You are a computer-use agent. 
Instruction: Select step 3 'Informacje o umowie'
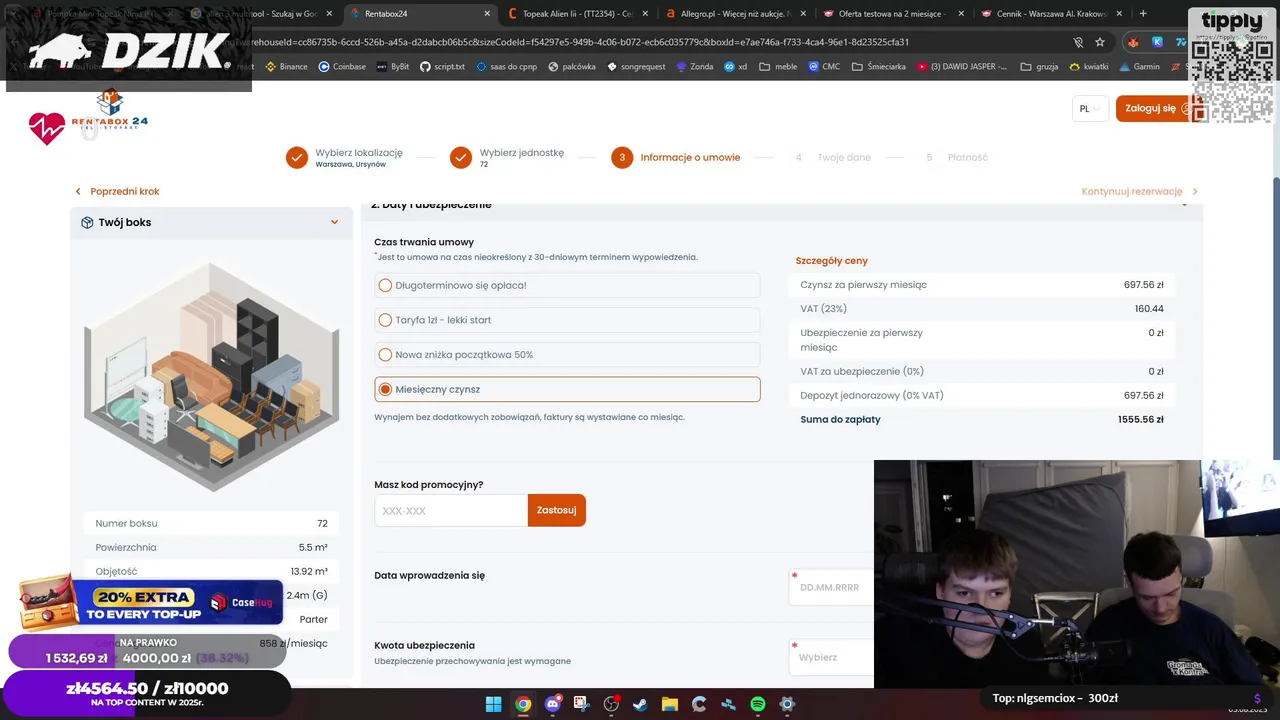tap(675, 157)
